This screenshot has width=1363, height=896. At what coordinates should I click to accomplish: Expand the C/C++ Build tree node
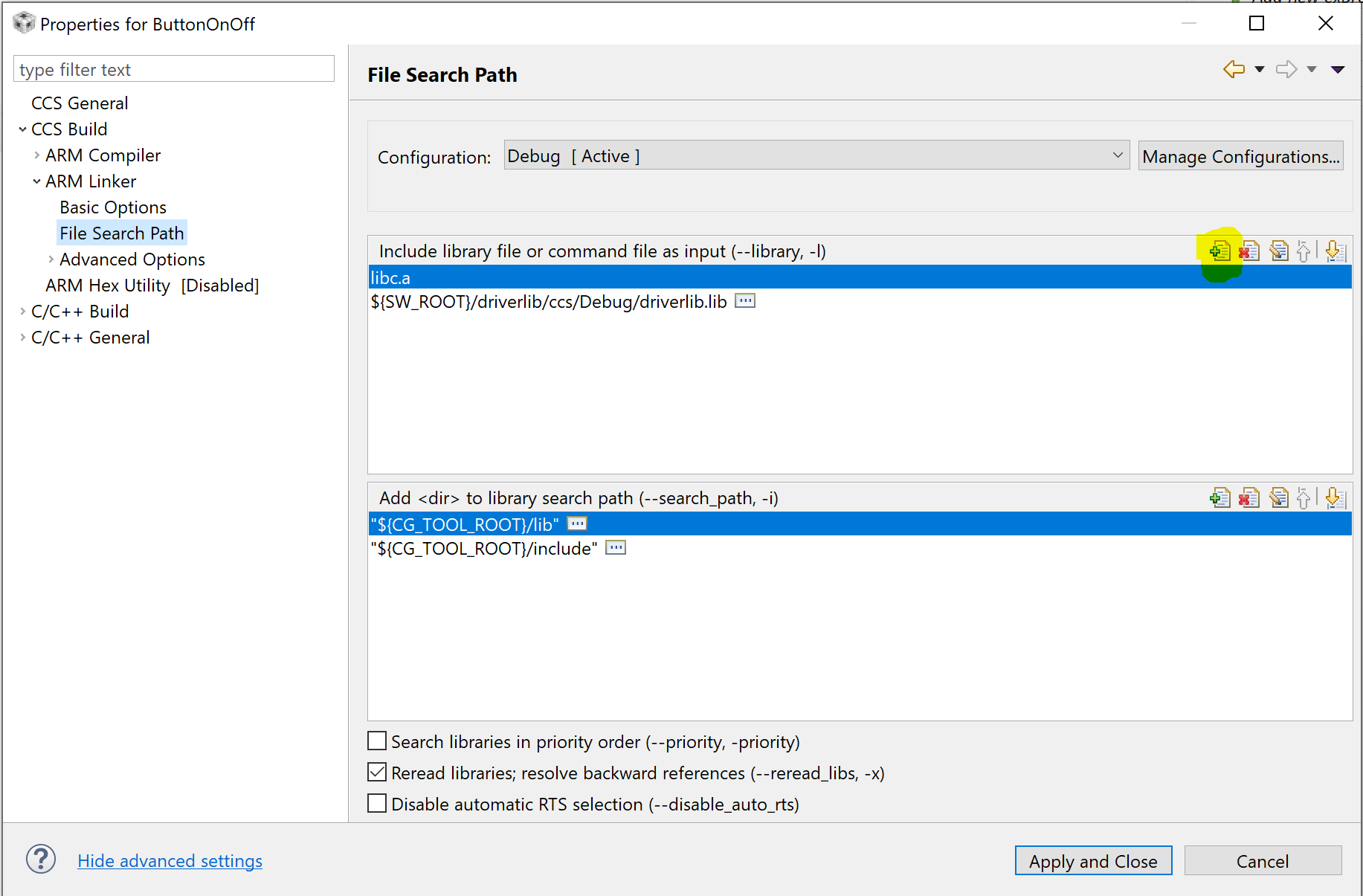22,312
